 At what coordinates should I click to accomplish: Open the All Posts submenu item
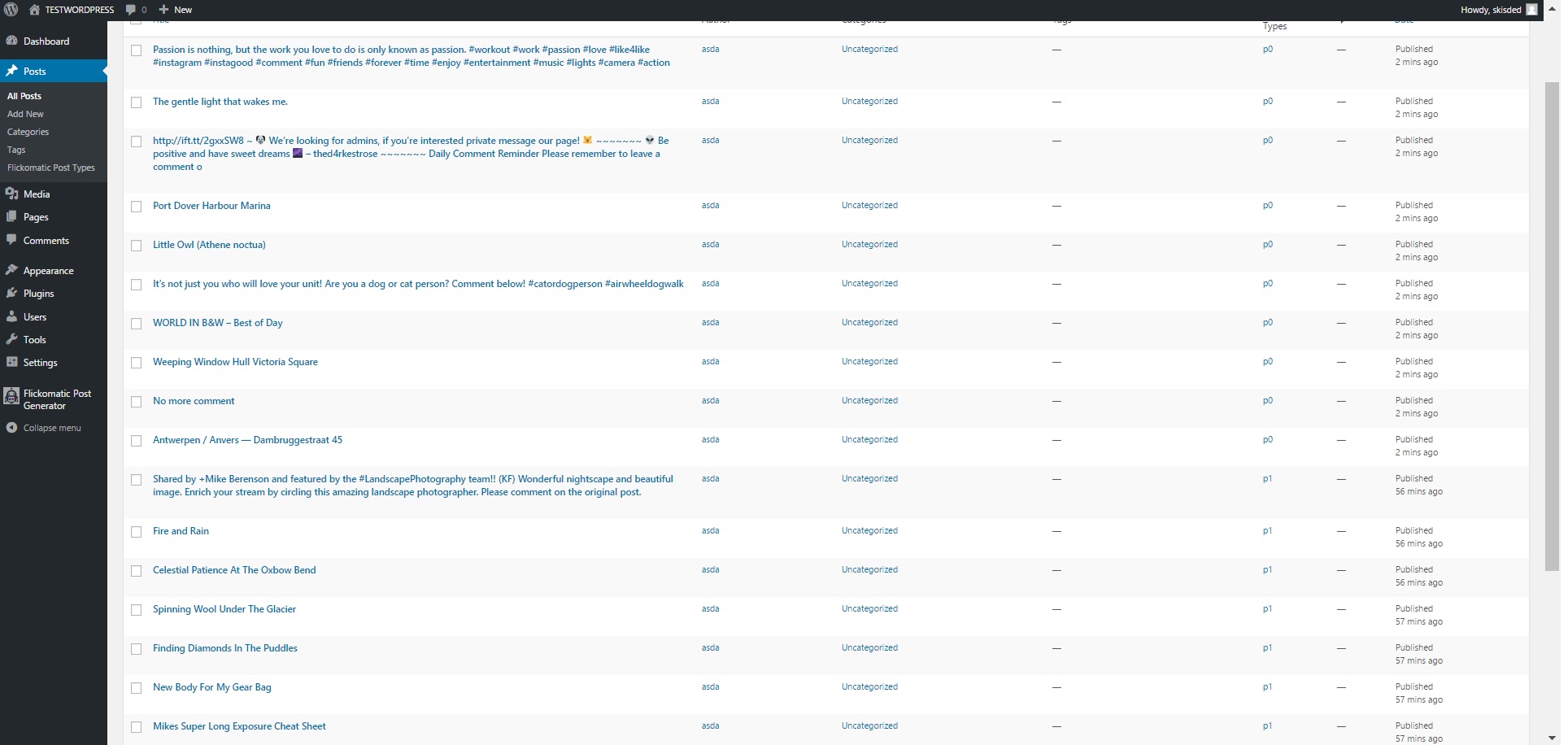click(24, 96)
